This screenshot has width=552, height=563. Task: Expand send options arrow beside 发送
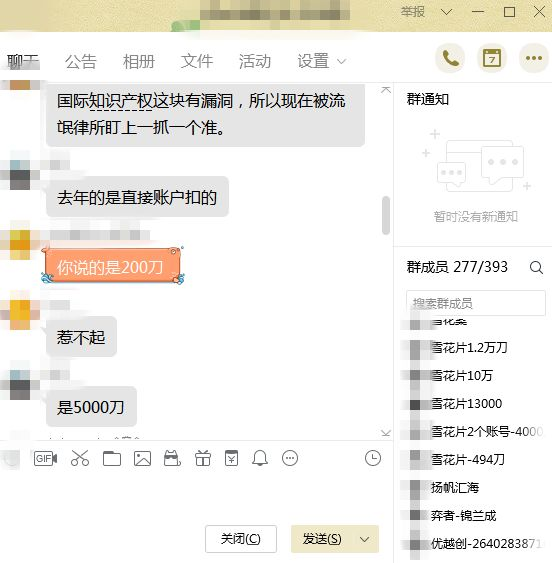pos(365,539)
